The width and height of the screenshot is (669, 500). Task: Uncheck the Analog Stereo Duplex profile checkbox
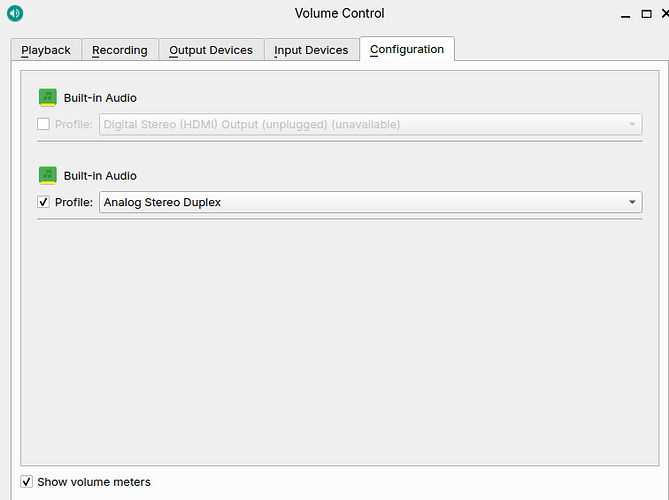43,202
